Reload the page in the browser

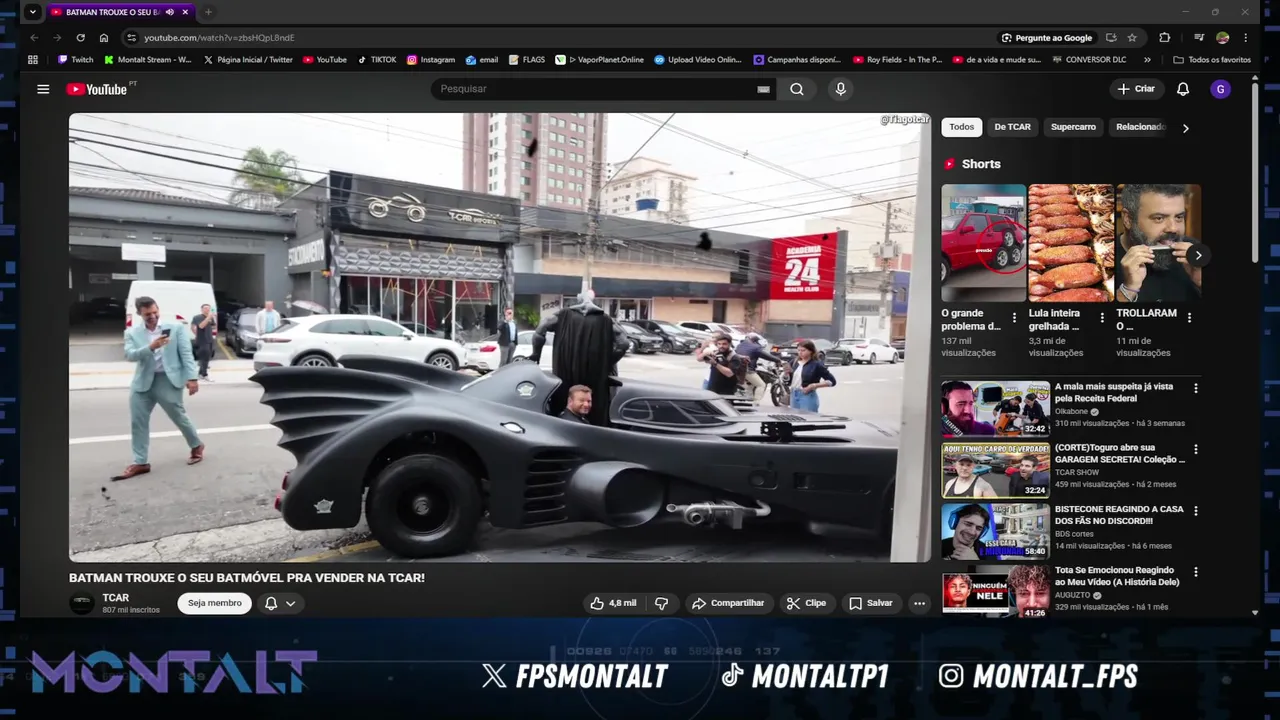(80, 38)
